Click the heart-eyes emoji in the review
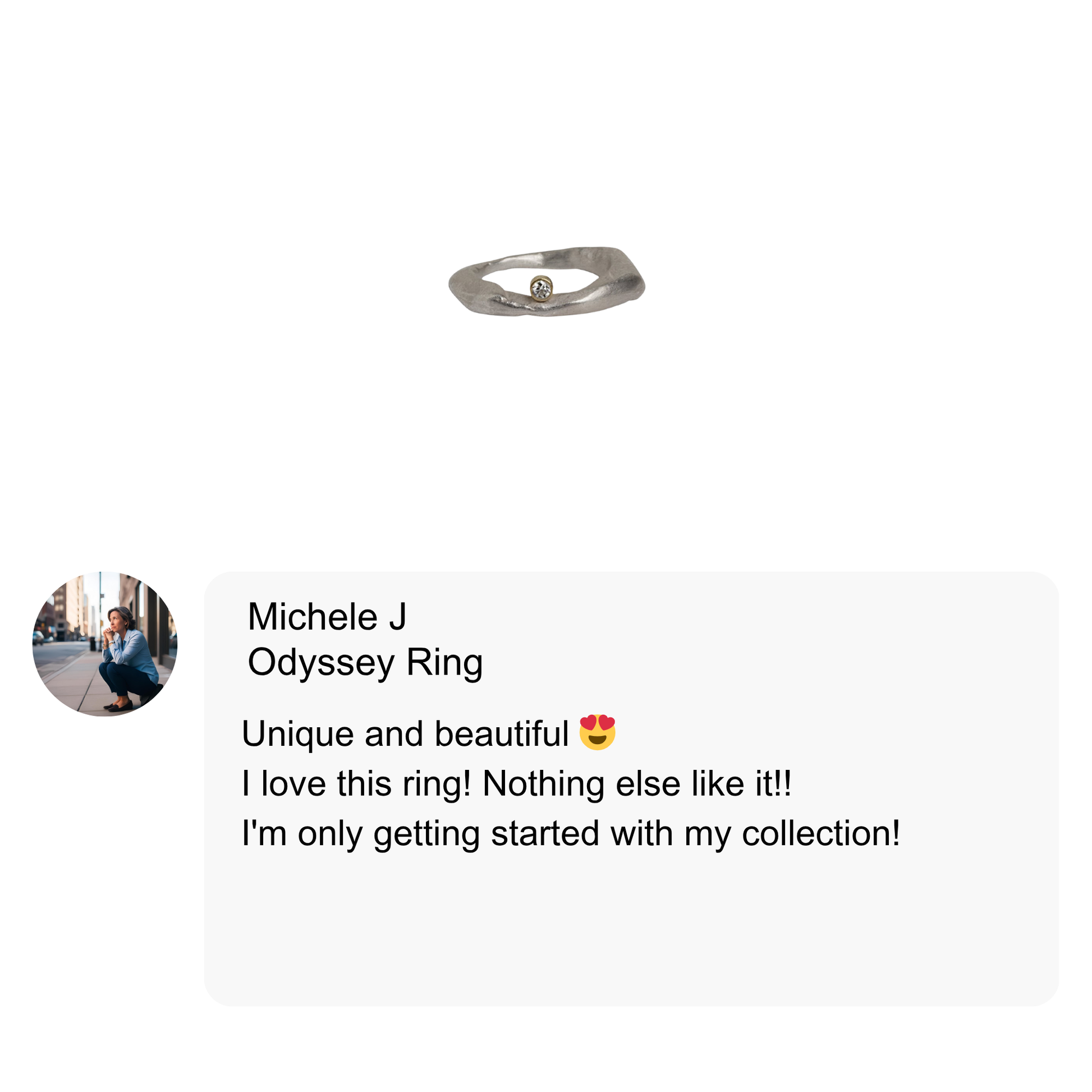Viewport: 1092px width, 1092px height. (598, 732)
